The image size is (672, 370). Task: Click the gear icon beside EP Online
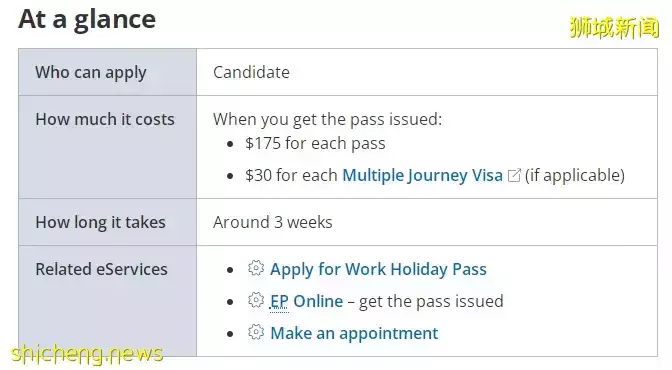coord(256,300)
